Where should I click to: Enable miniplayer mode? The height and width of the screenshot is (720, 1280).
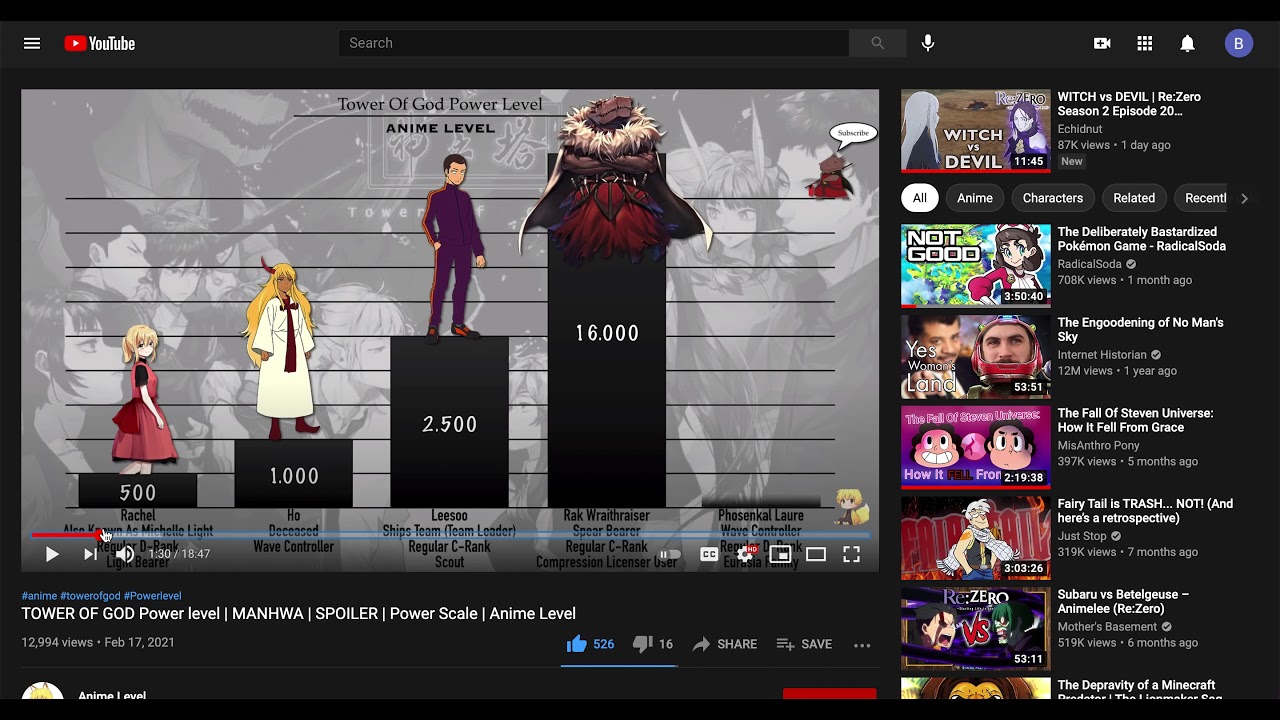point(780,554)
